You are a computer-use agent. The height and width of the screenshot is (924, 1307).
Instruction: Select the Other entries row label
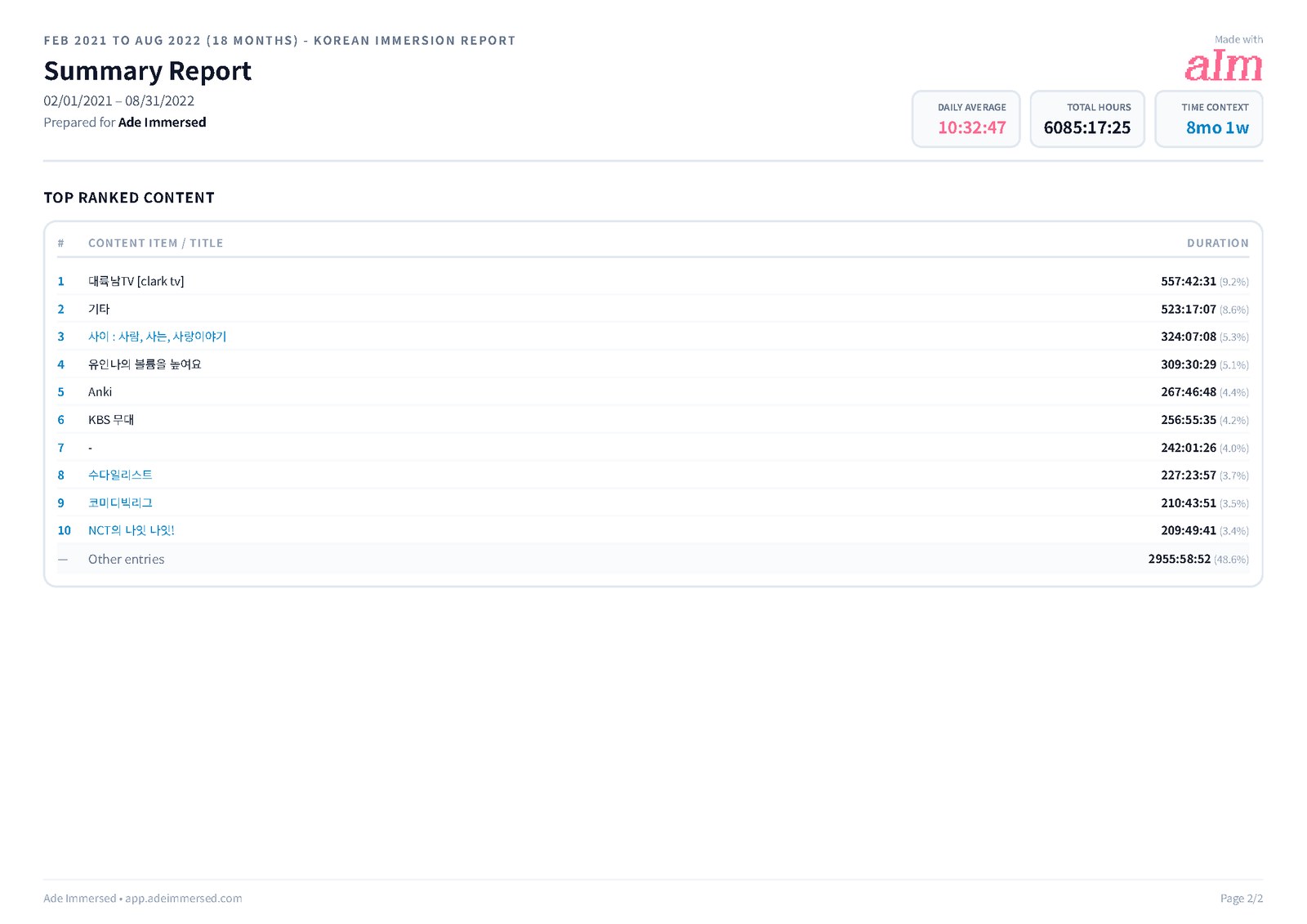click(x=126, y=559)
